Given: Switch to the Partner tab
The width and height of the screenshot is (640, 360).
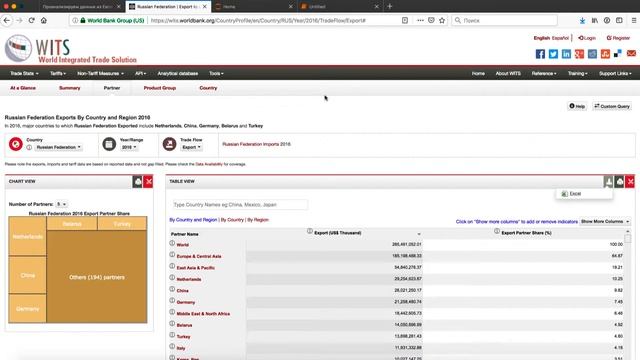Looking at the screenshot, I should pyautogui.click(x=112, y=88).
